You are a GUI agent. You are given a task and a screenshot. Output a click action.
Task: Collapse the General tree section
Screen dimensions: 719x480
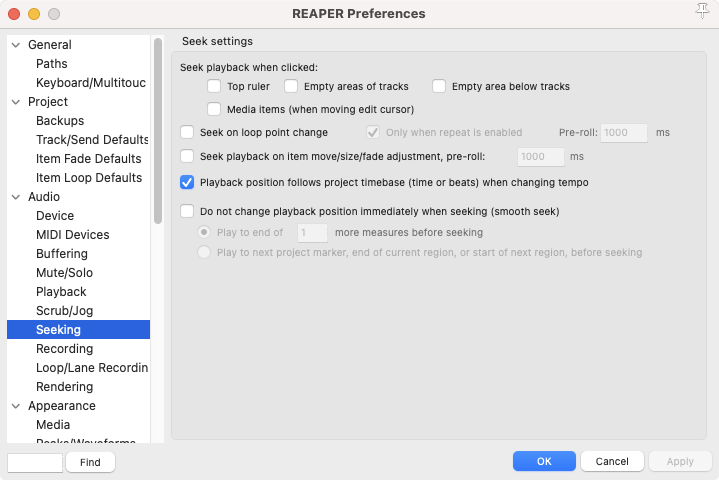point(15,46)
